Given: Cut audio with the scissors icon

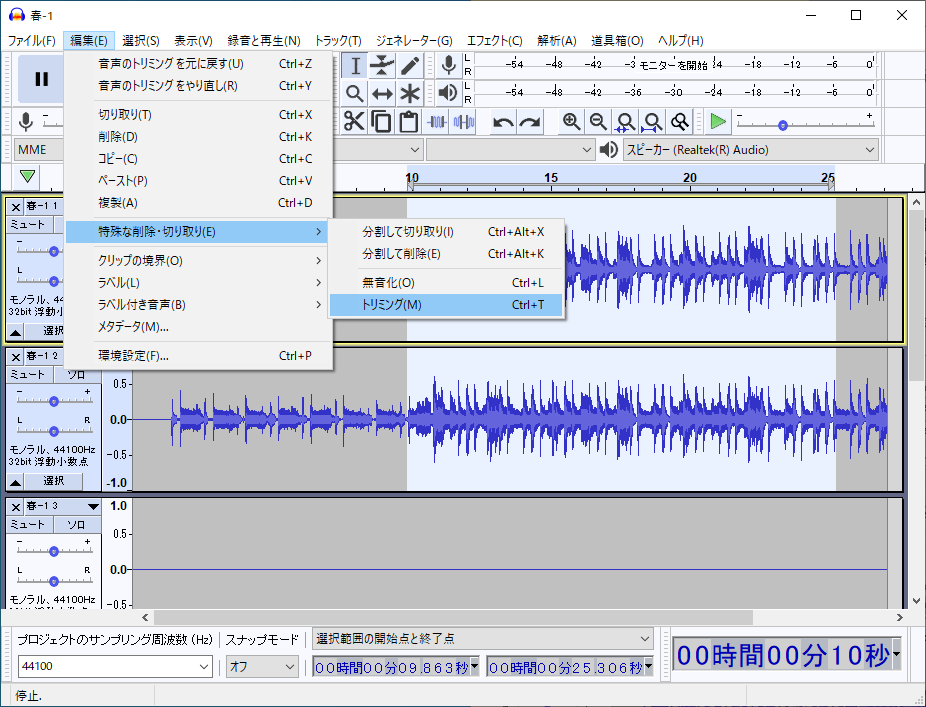Looking at the screenshot, I should pos(352,120).
